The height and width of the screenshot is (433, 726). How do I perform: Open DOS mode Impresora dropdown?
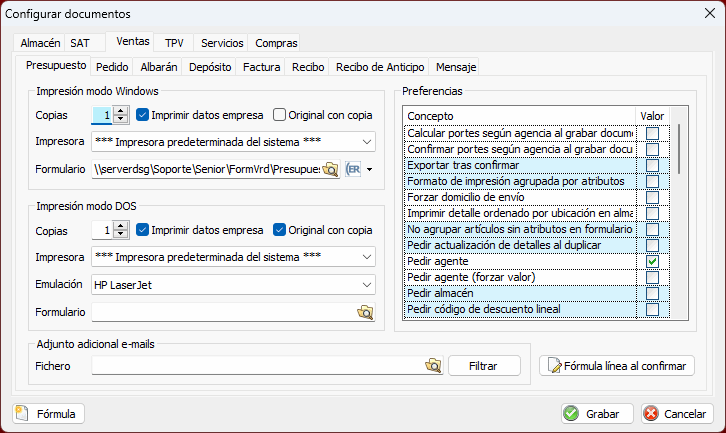tap(367, 257)
